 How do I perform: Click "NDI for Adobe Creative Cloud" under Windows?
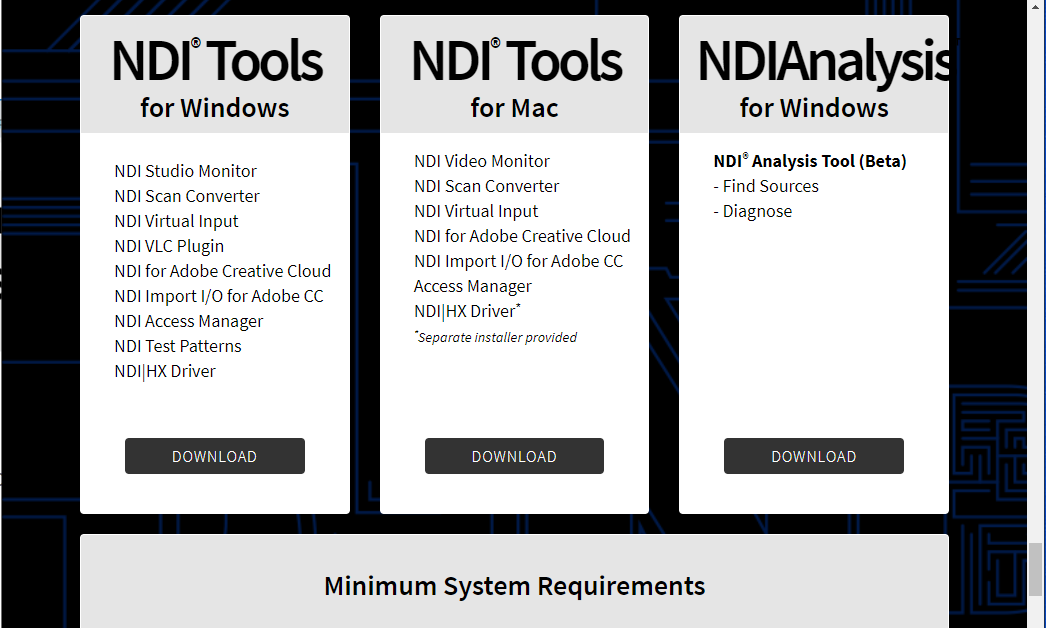pos(223,271)
